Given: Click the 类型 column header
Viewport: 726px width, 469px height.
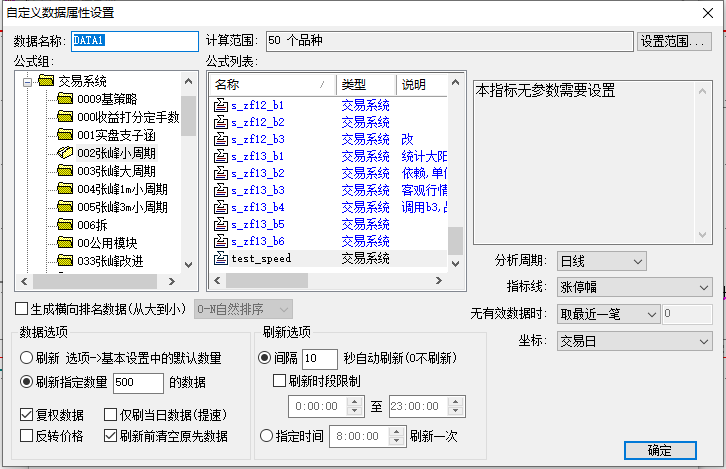Looking at the screenshot, I should (365, 84).
